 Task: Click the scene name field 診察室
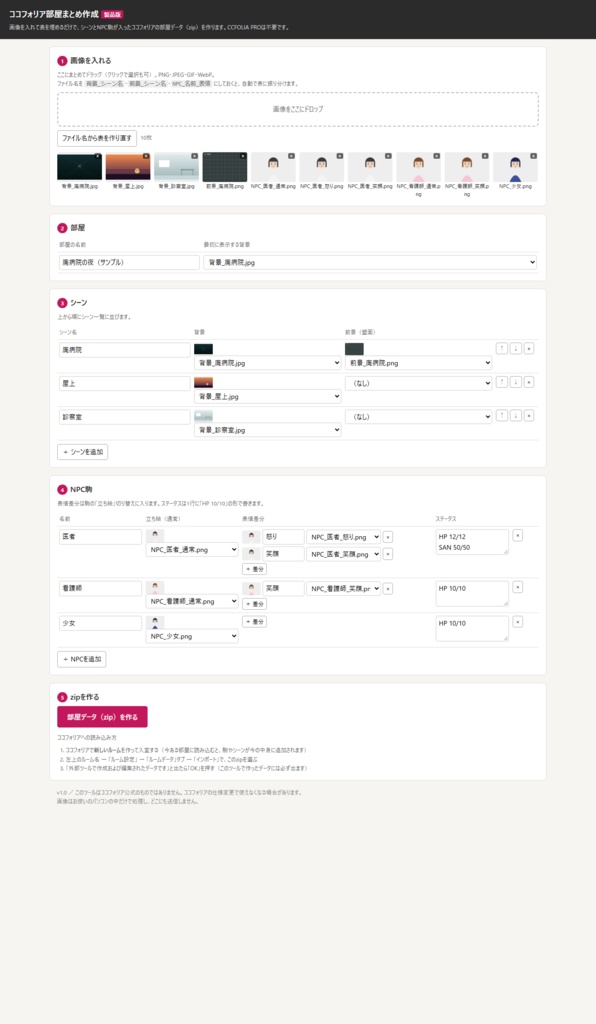point(125,417)
